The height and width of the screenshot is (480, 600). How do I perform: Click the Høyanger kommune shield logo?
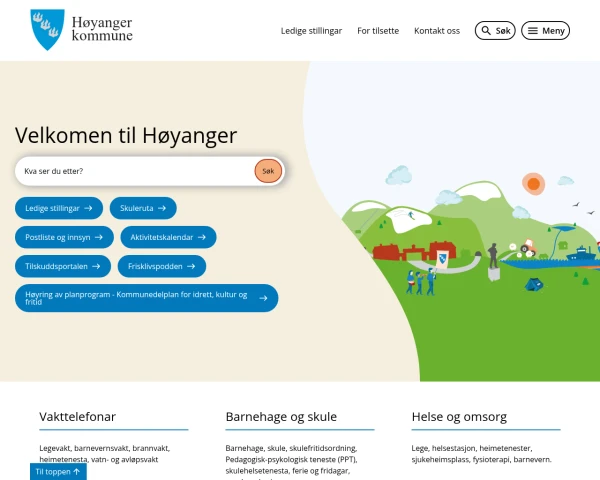click(47, 29)
